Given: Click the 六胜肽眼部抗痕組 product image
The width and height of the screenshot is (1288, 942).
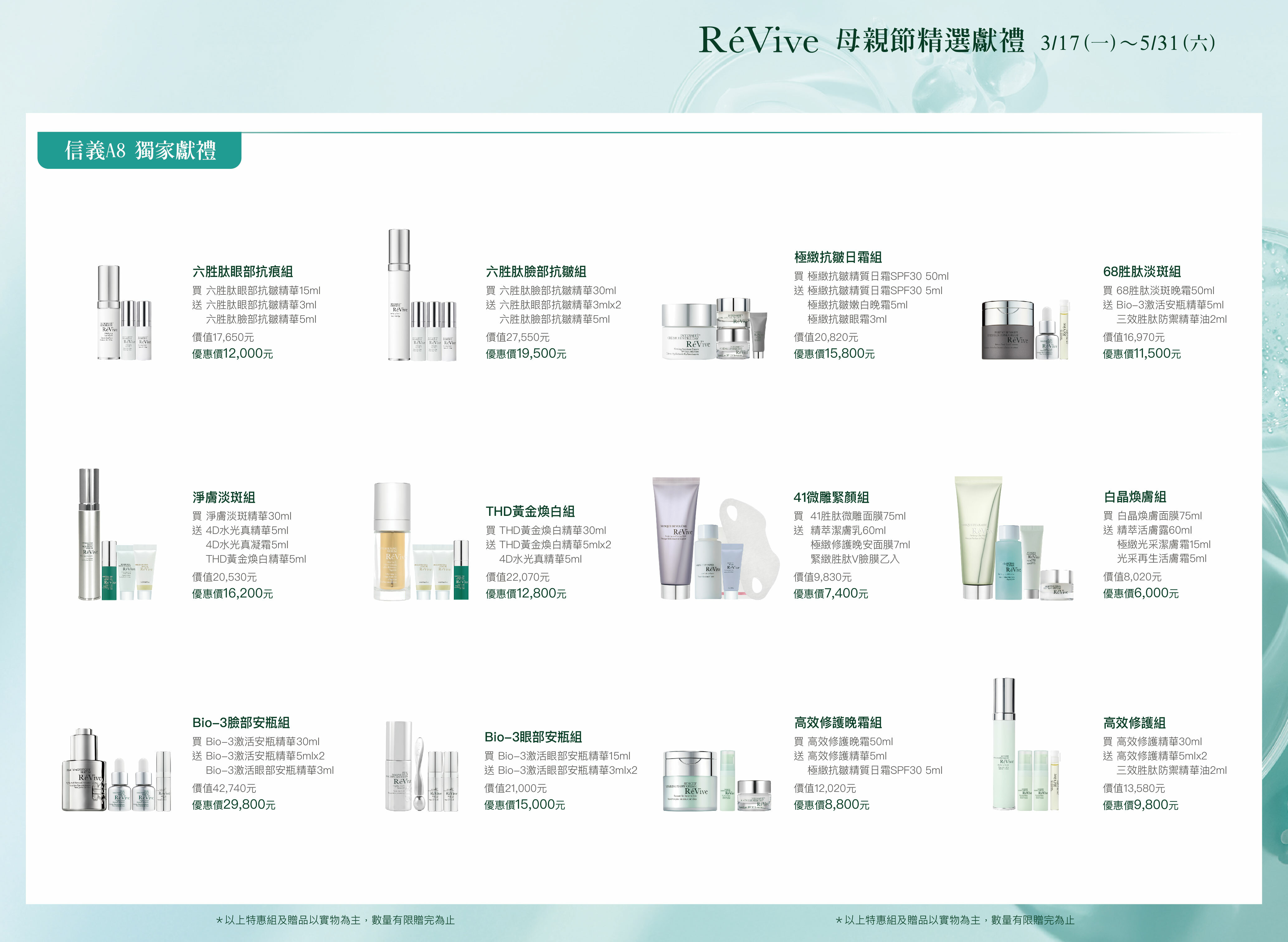Looking at the screenshot, I should [124, 312].
